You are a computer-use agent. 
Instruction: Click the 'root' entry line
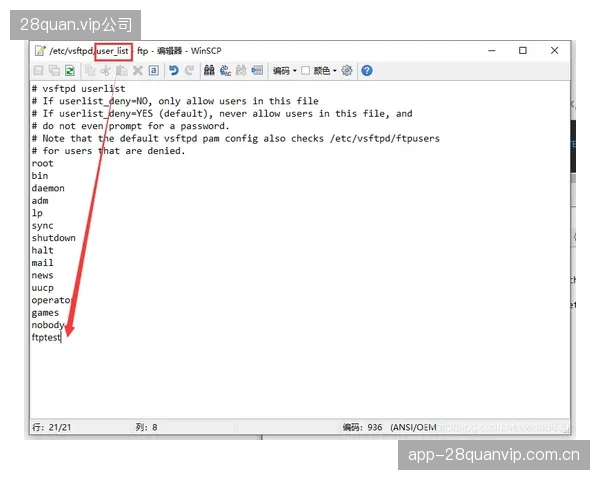42,163
